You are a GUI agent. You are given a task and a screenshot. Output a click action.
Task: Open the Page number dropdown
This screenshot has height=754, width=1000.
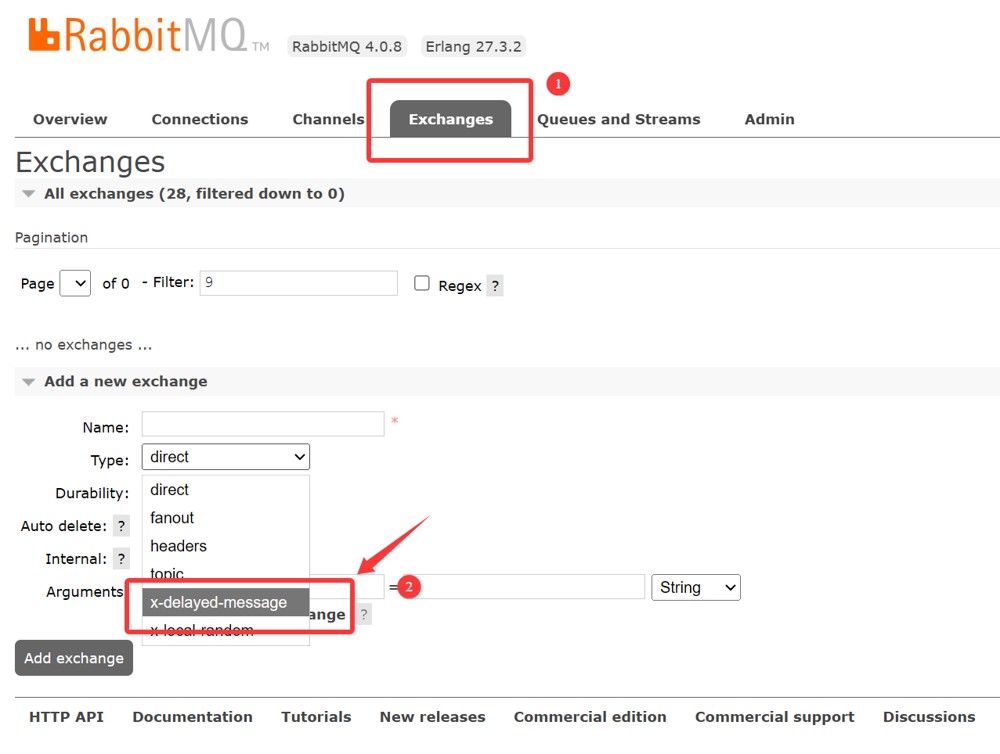tap(75, 283)
